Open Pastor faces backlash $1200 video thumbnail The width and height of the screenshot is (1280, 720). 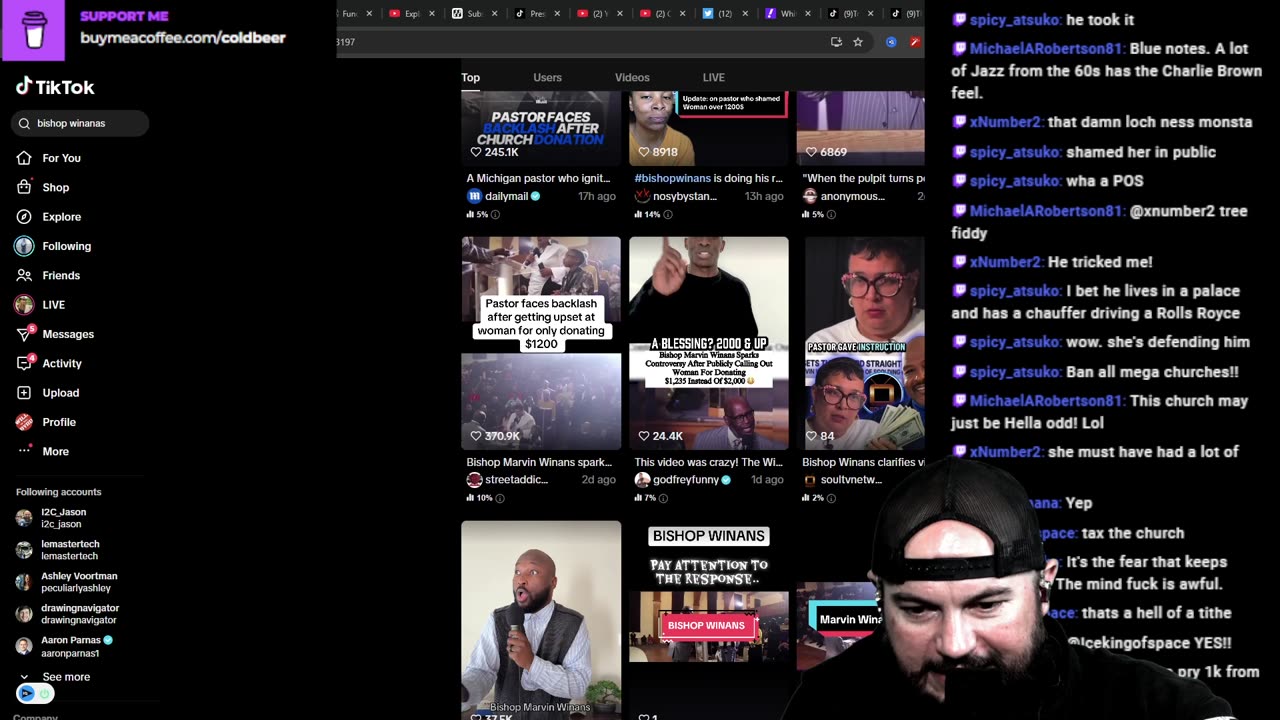[x=540, y=343]
